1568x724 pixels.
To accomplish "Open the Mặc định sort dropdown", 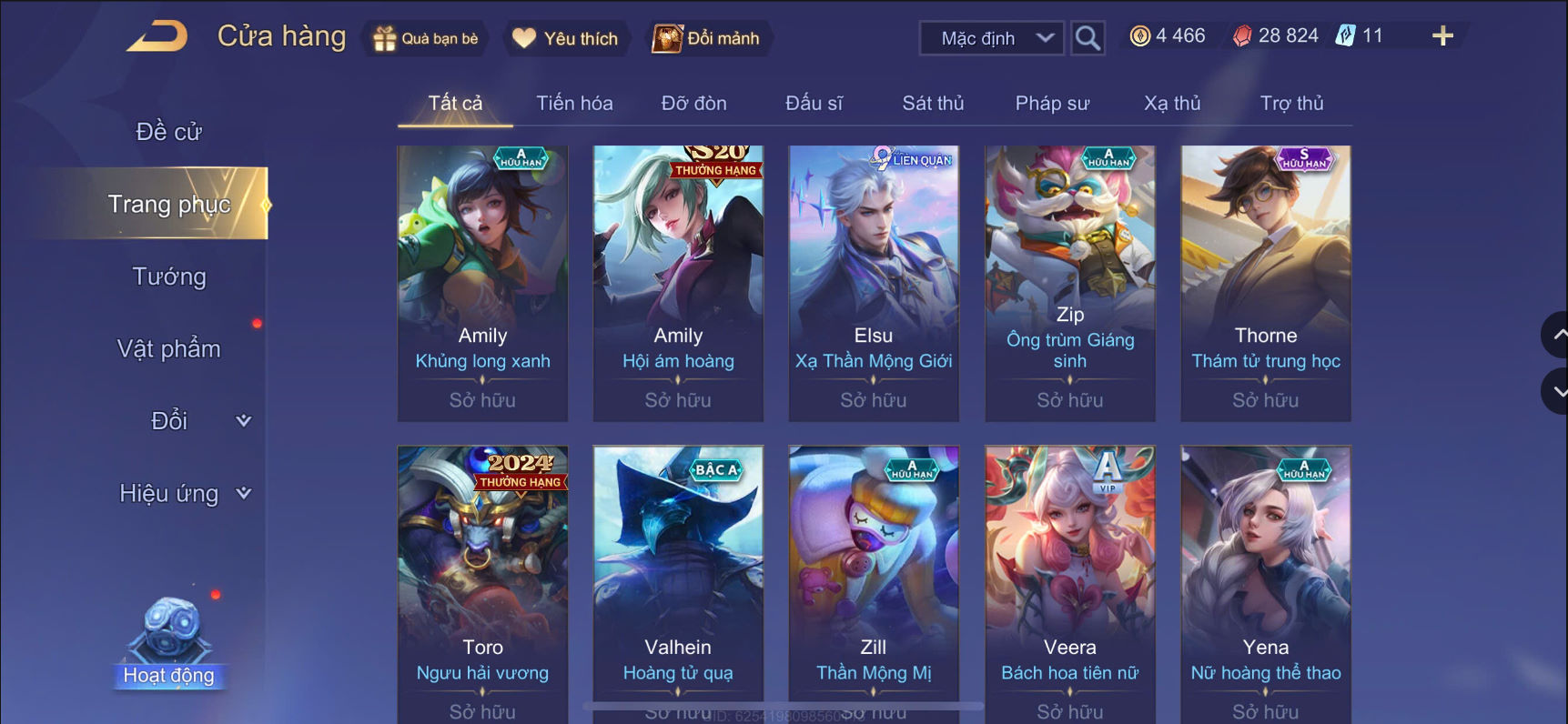I will click(992, 38).
